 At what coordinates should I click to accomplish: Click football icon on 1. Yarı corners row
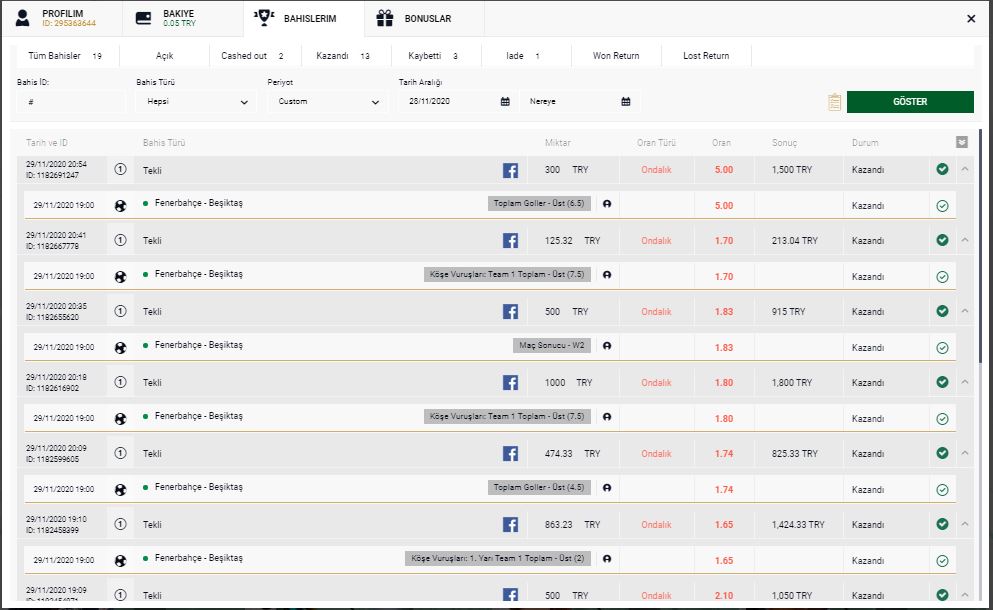[120, 561]
